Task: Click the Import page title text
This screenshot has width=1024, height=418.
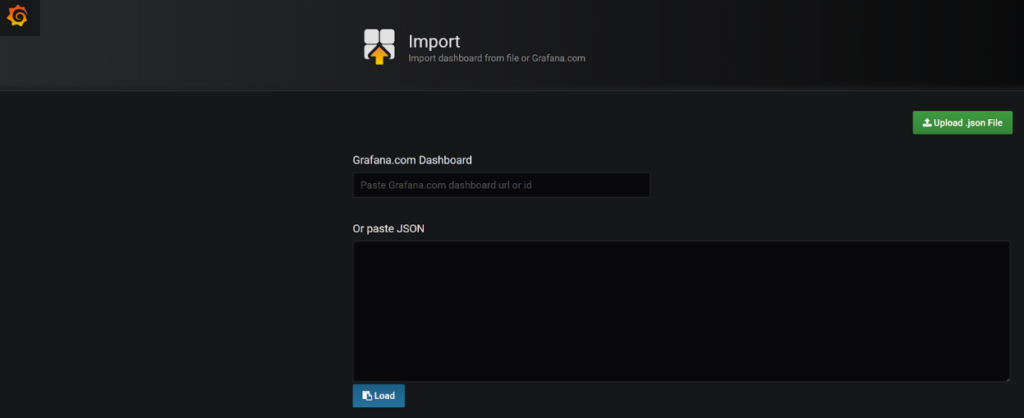Action: pos(434,41)
